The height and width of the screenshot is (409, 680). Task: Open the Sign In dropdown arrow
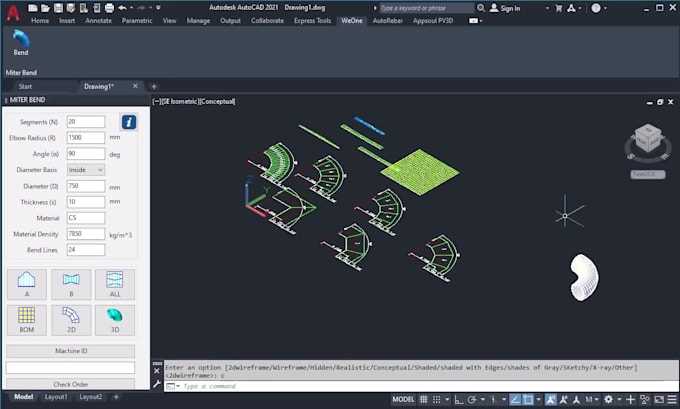click(547, 8)
